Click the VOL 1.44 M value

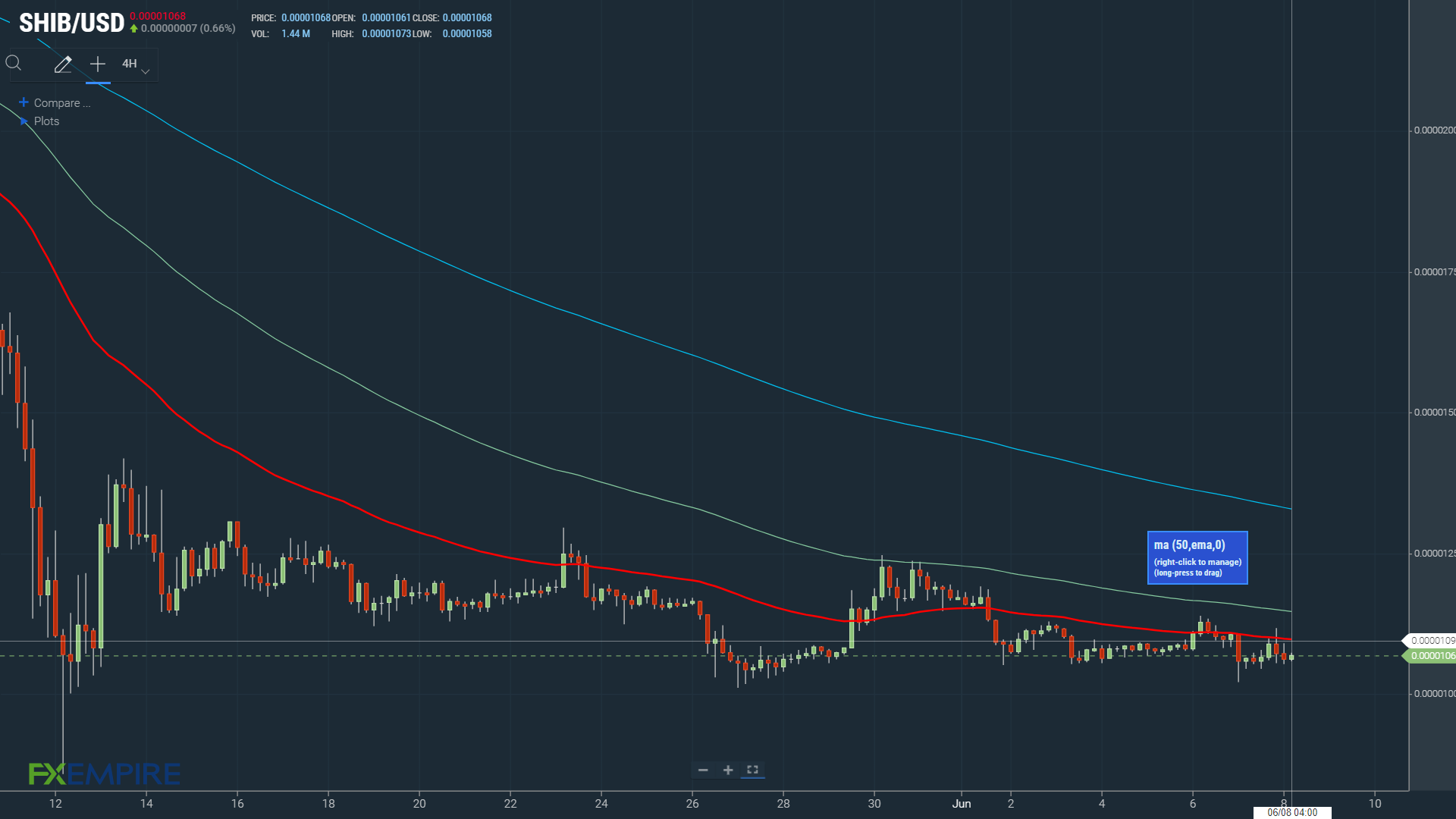(296, 34)
